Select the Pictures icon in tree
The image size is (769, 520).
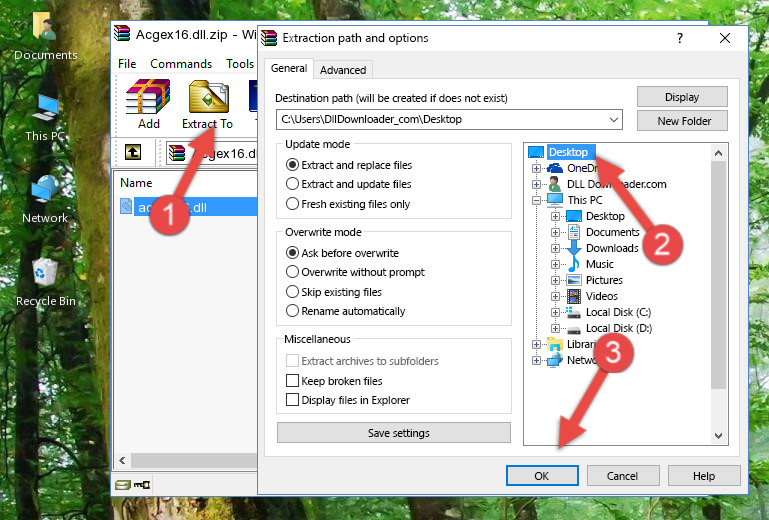click(574, 280)
